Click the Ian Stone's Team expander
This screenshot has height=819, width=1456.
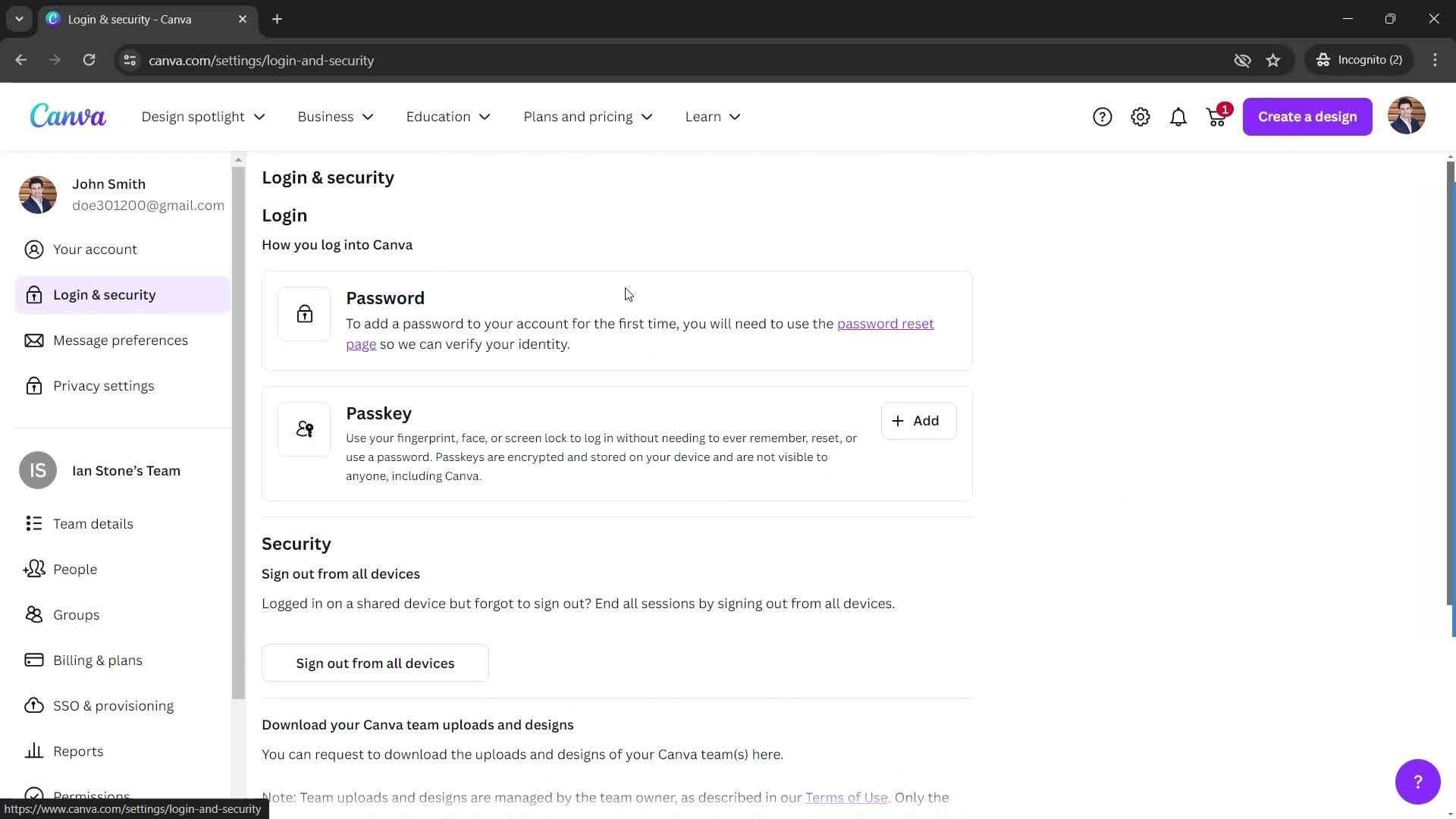pyautogui.click(x=126, y=470)
